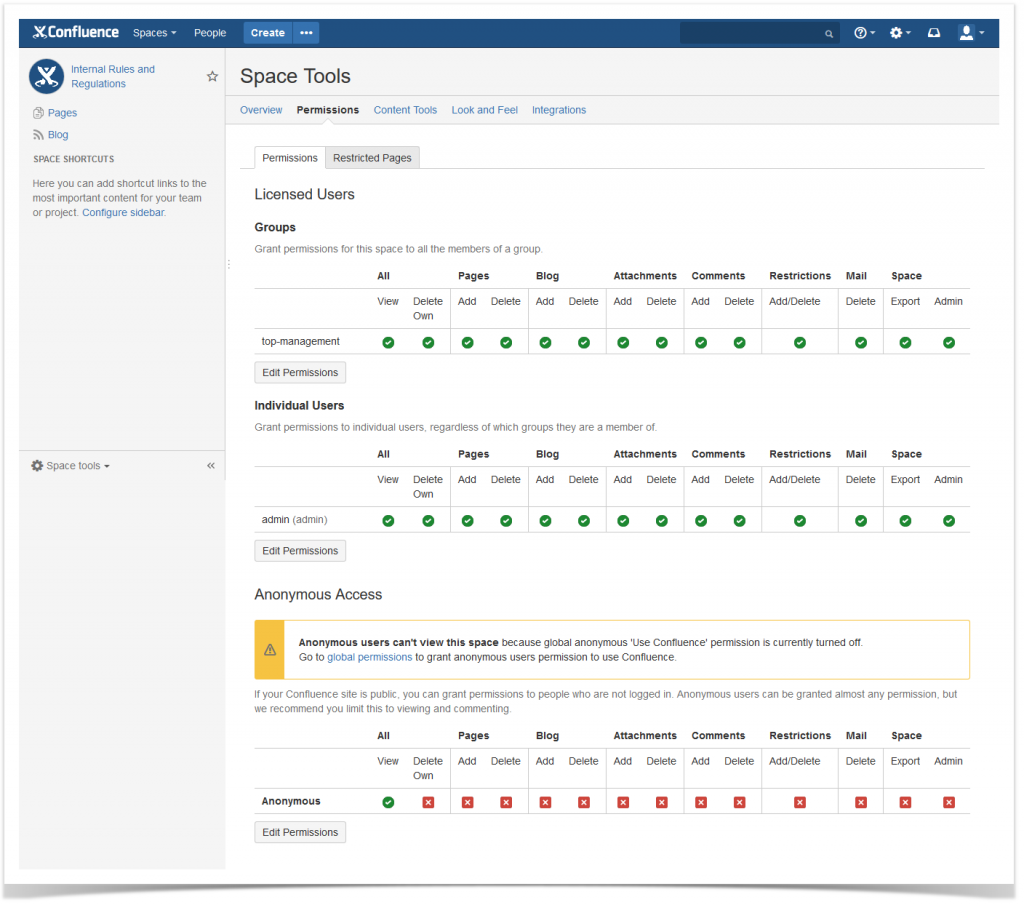The height and width of the screenshot is (905, 1024).
Task: Click into the header search field
Action: 751,33
